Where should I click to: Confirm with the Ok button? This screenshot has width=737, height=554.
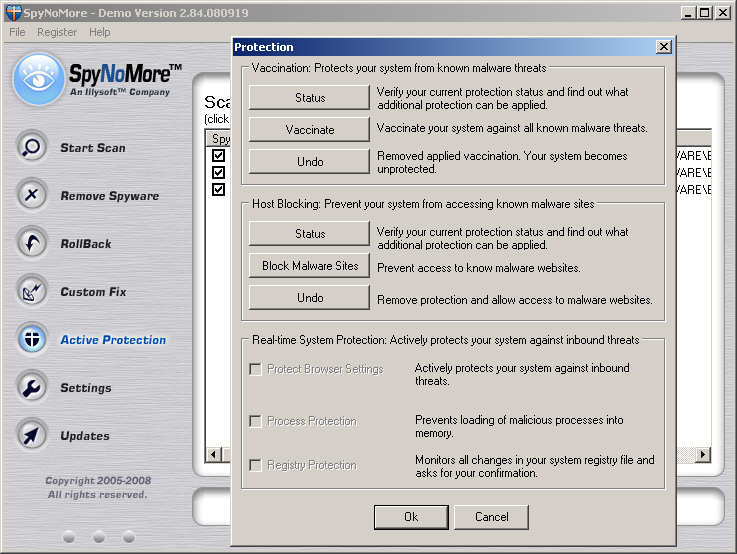411,517
